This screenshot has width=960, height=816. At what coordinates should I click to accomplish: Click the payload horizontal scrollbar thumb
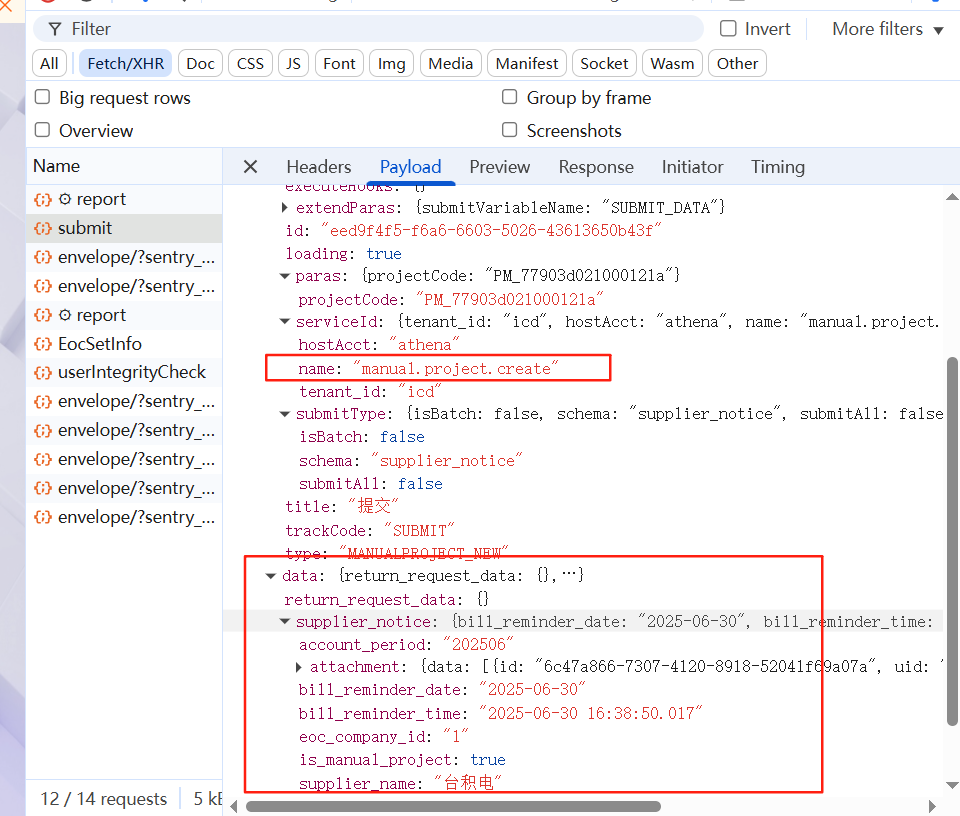click(453, 806)
